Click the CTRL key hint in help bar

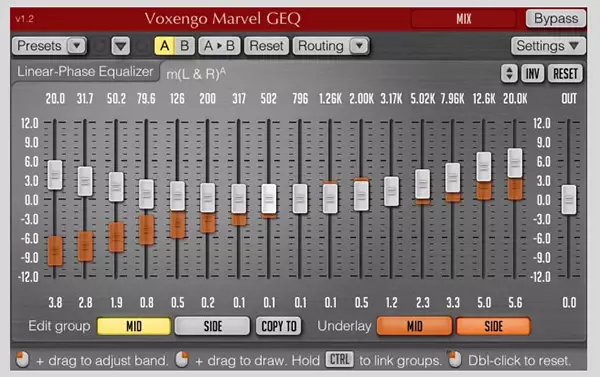tap(339, 360)
